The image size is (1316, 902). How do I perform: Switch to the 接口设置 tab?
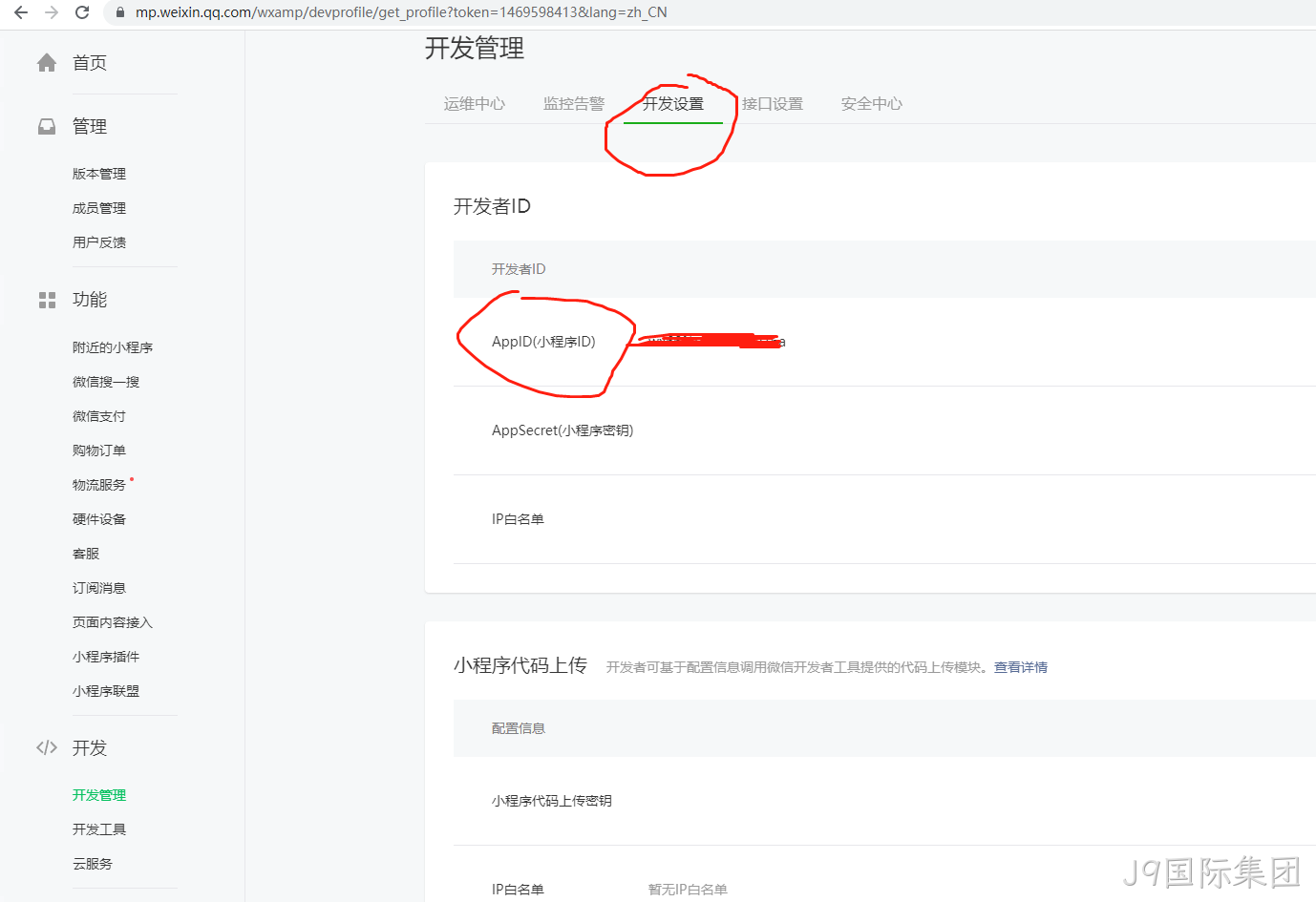click(x=773, y=104)
